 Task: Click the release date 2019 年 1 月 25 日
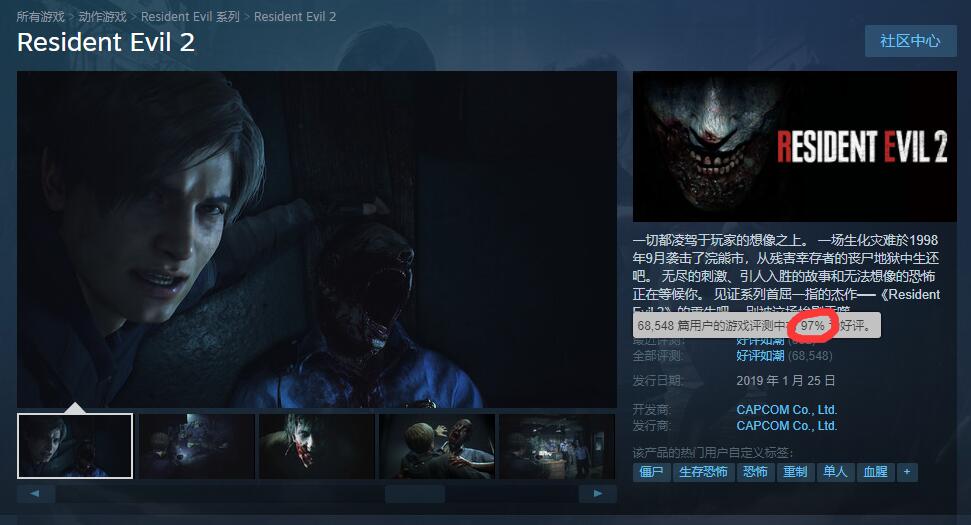(x=786, y=380)
